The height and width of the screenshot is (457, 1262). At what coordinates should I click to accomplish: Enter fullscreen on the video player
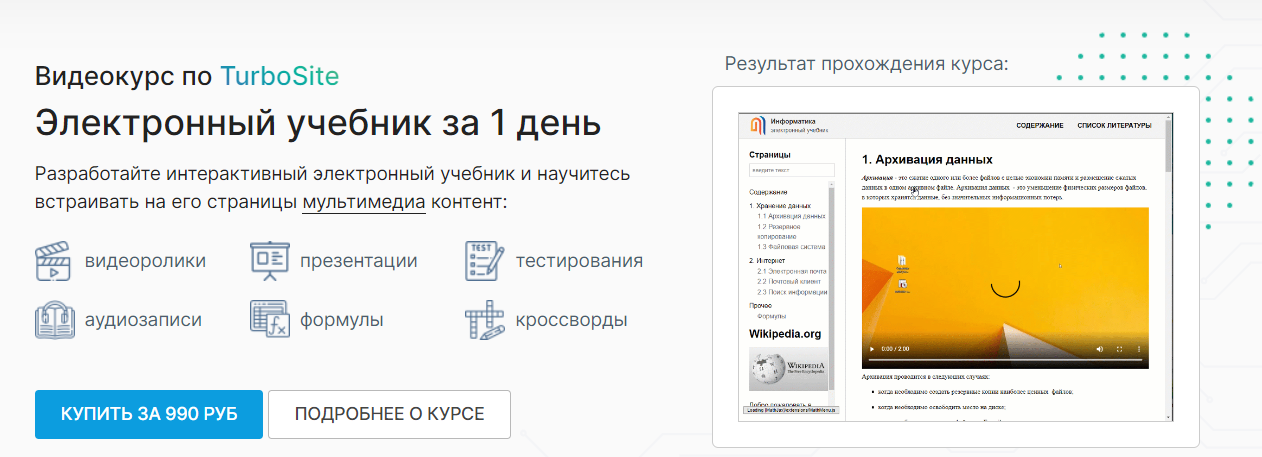[1119, 350]
